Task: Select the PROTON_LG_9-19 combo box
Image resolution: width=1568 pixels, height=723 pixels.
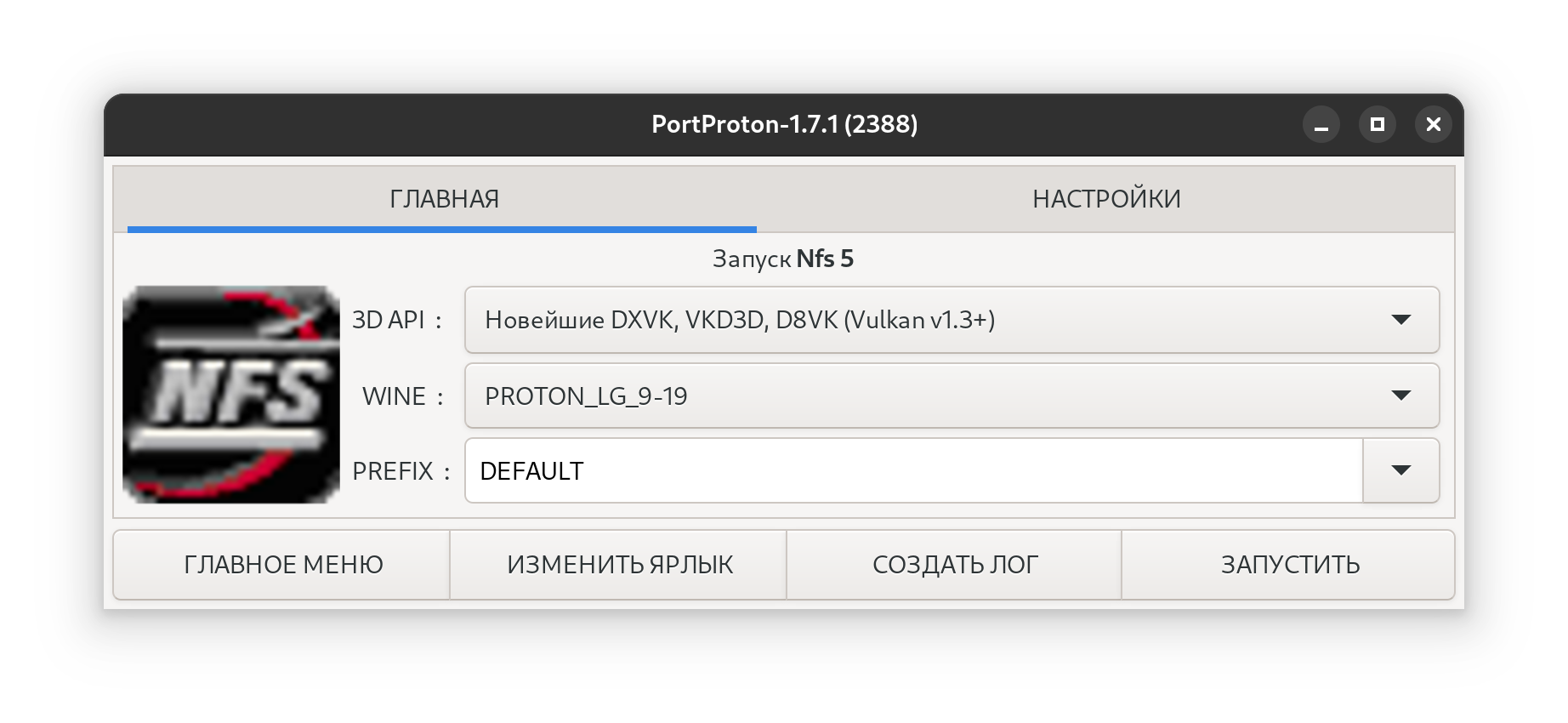Action: [x=952, y=396]
